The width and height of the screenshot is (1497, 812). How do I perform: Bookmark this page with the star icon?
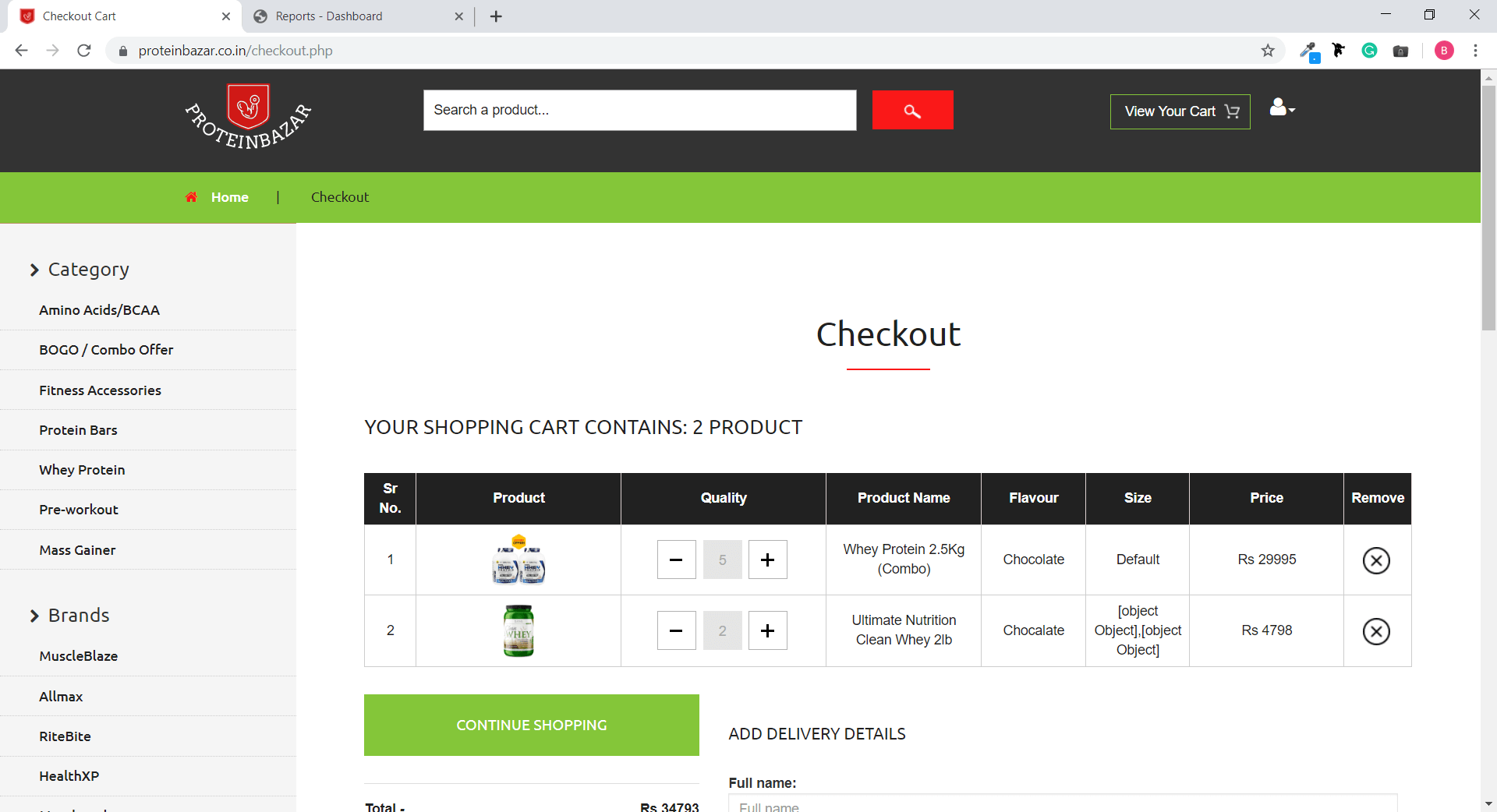click(1268, 51)
